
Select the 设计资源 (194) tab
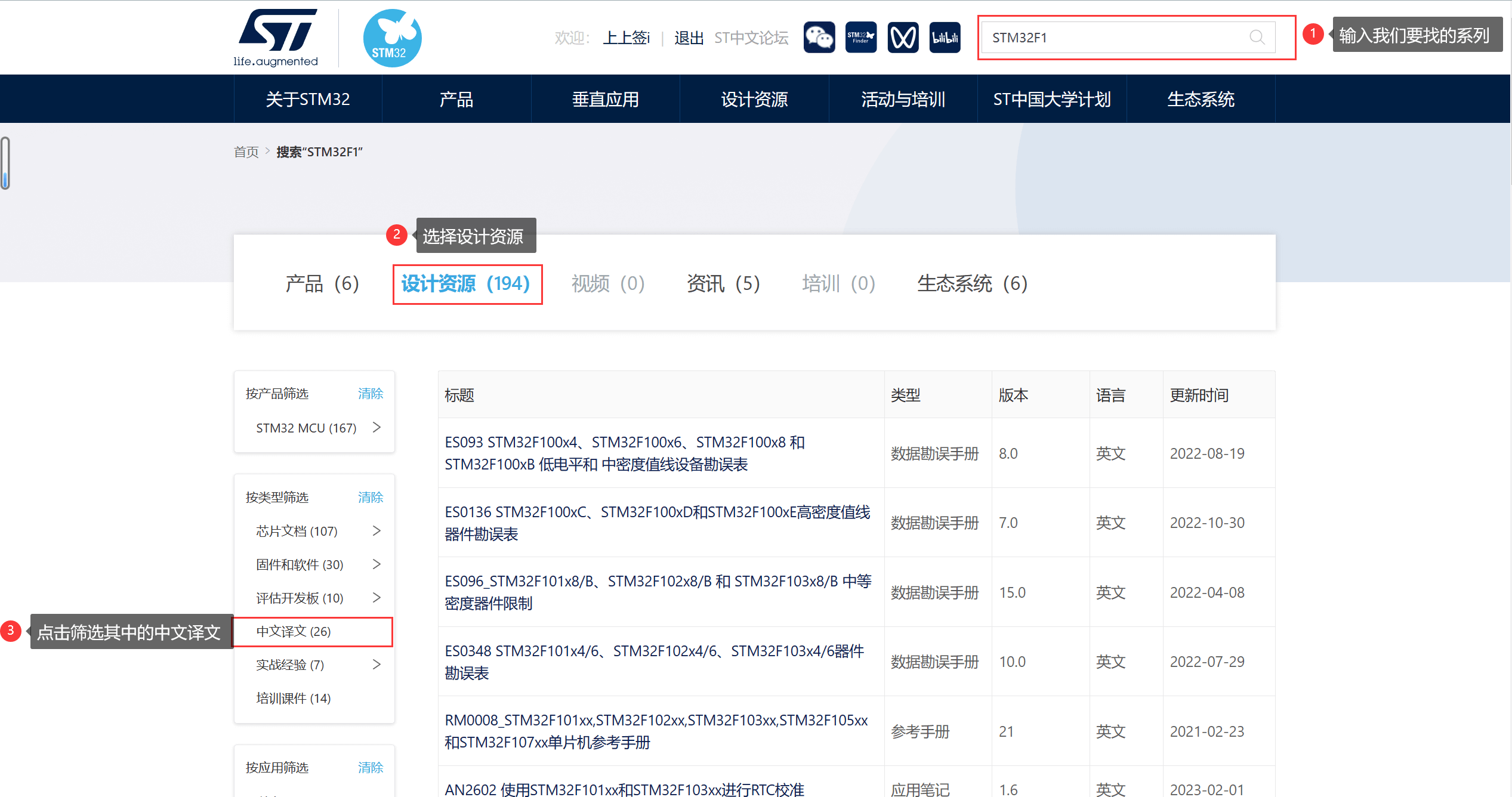click(466, 284)
